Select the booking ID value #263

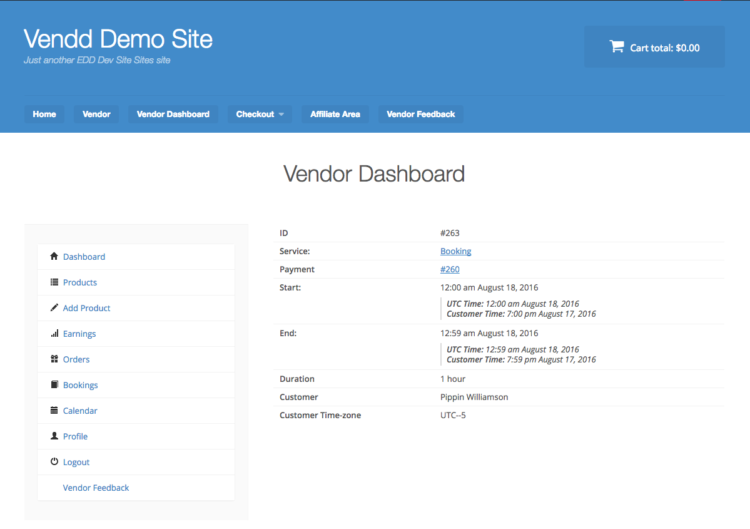(450, 233)
